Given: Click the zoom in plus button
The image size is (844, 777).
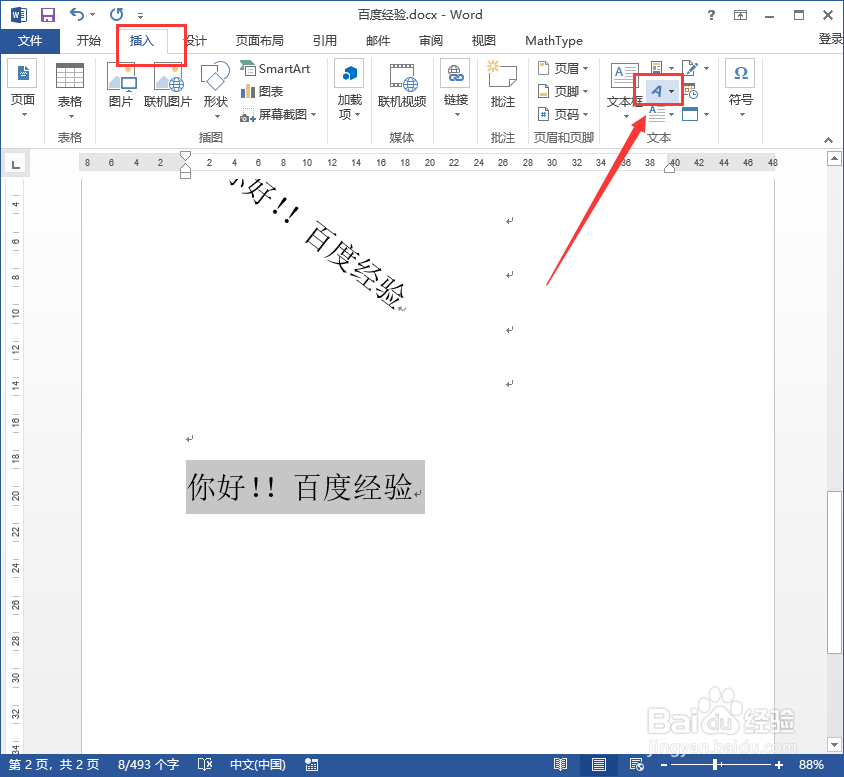Looking at the screenshot, I should point(779,765).
